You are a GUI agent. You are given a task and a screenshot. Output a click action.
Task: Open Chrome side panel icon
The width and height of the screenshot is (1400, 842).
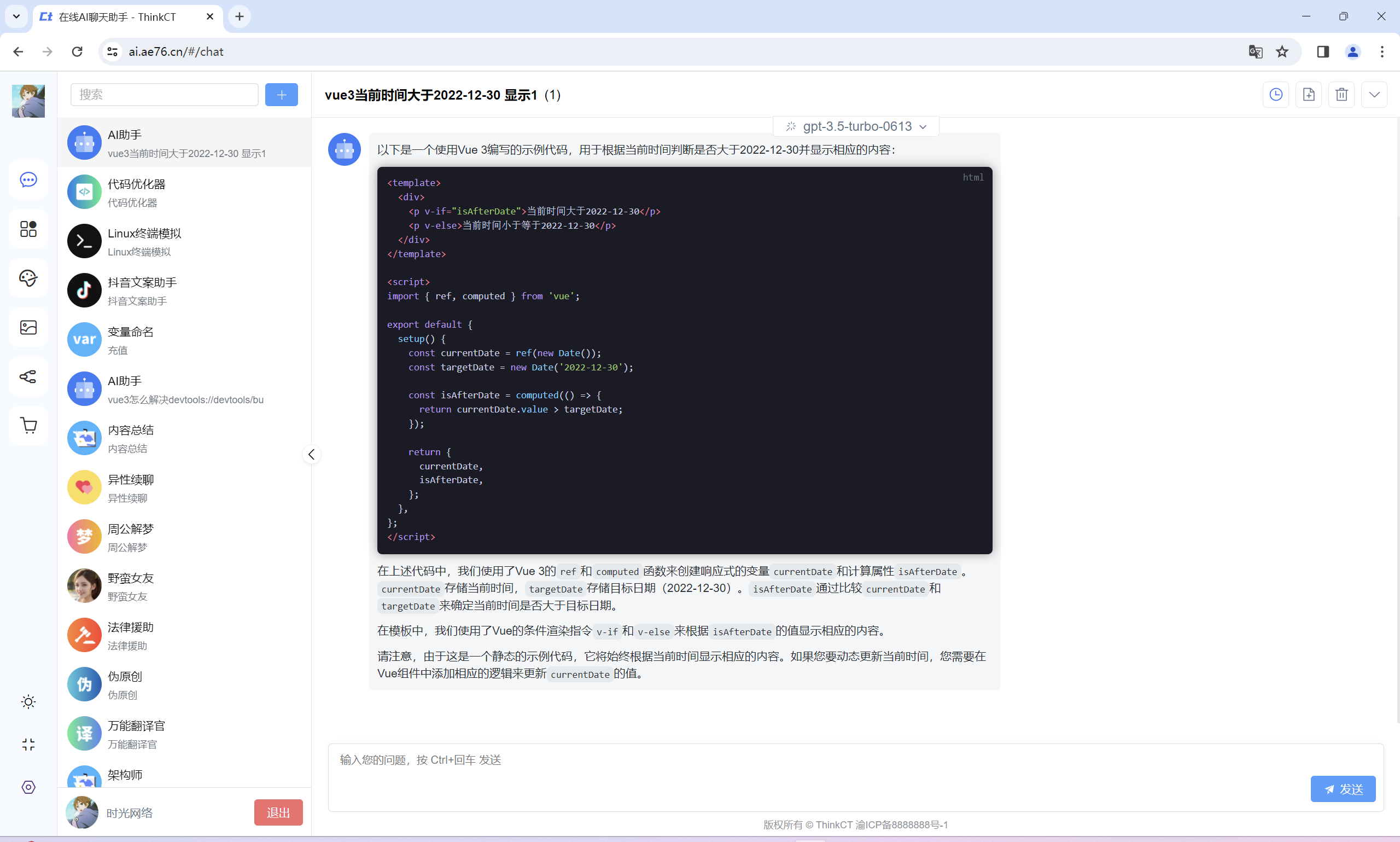click(1323, 51)
